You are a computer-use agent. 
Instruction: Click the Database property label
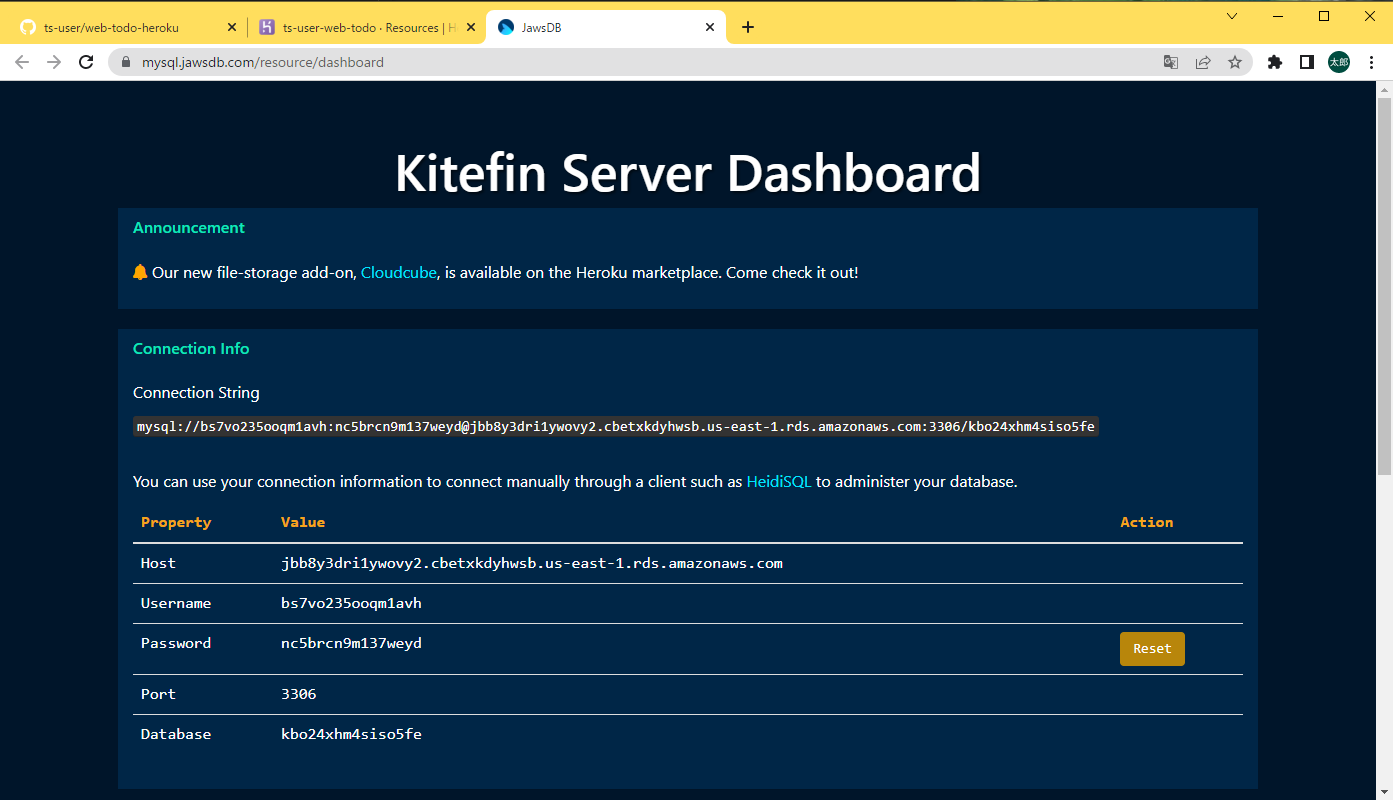click(x=176, y=734)
